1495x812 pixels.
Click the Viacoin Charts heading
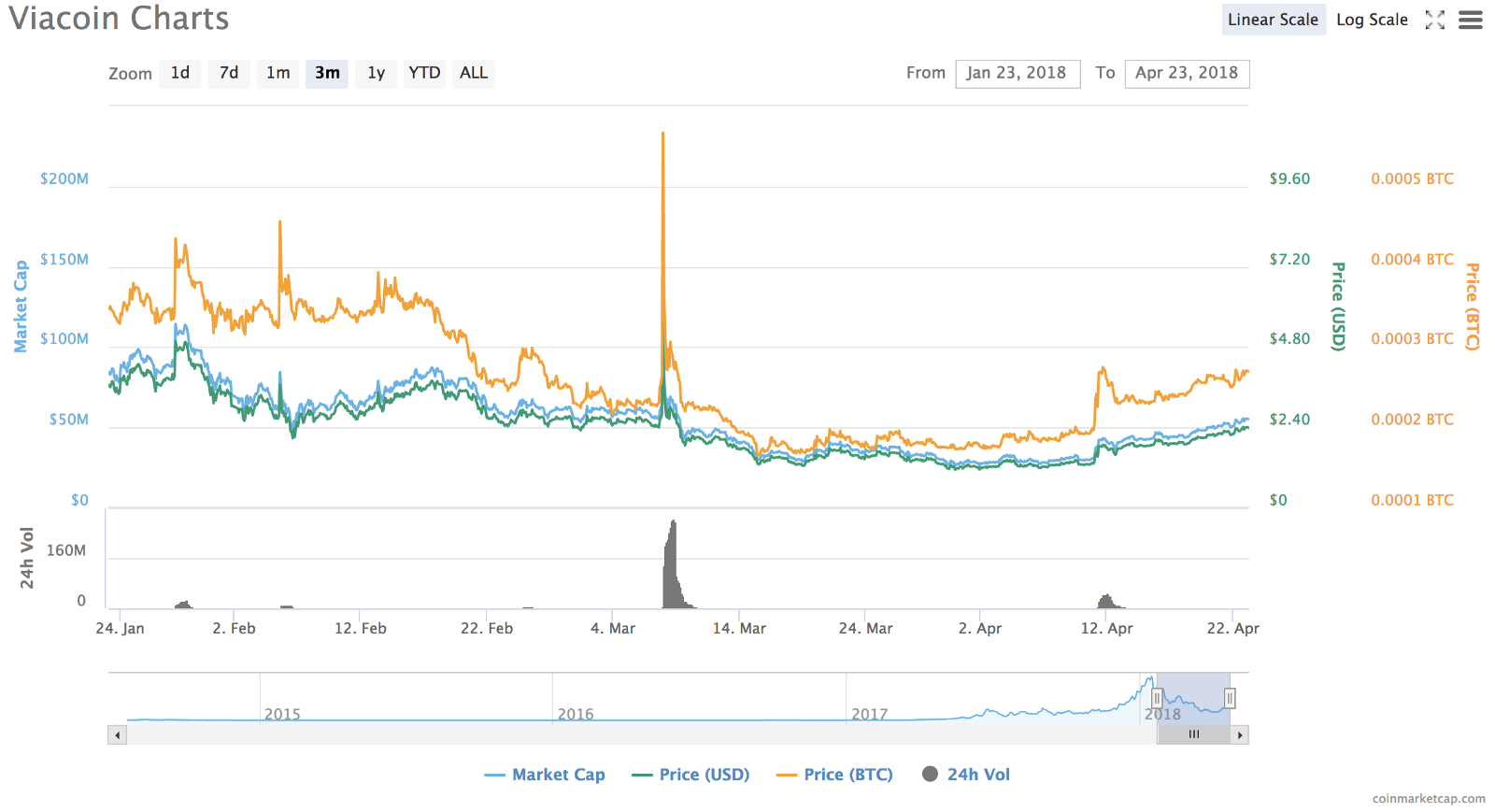coord(119,19)
